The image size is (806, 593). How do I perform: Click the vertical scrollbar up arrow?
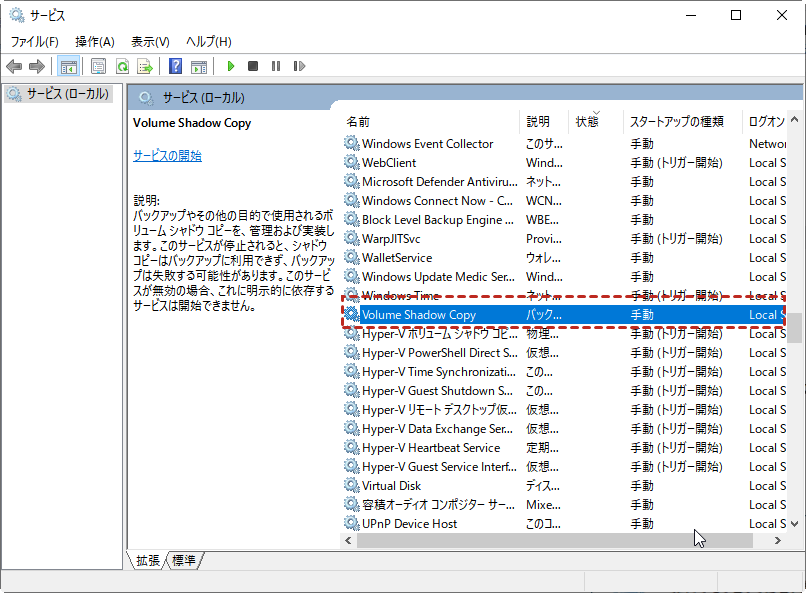pos(795,119)
